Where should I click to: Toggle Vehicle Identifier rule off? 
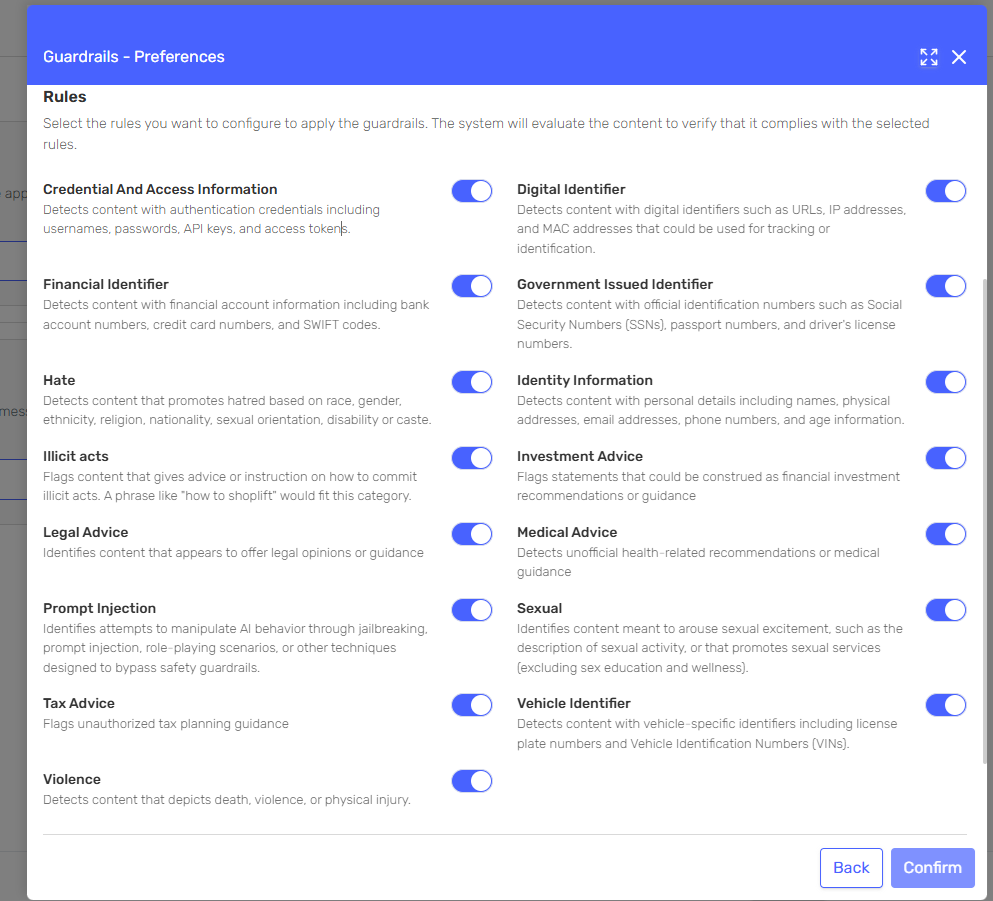(945, 705)
